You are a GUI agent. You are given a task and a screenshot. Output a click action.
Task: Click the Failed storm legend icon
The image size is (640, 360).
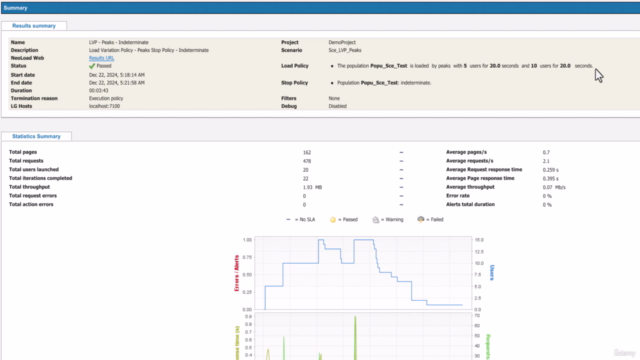coord(421,220)
